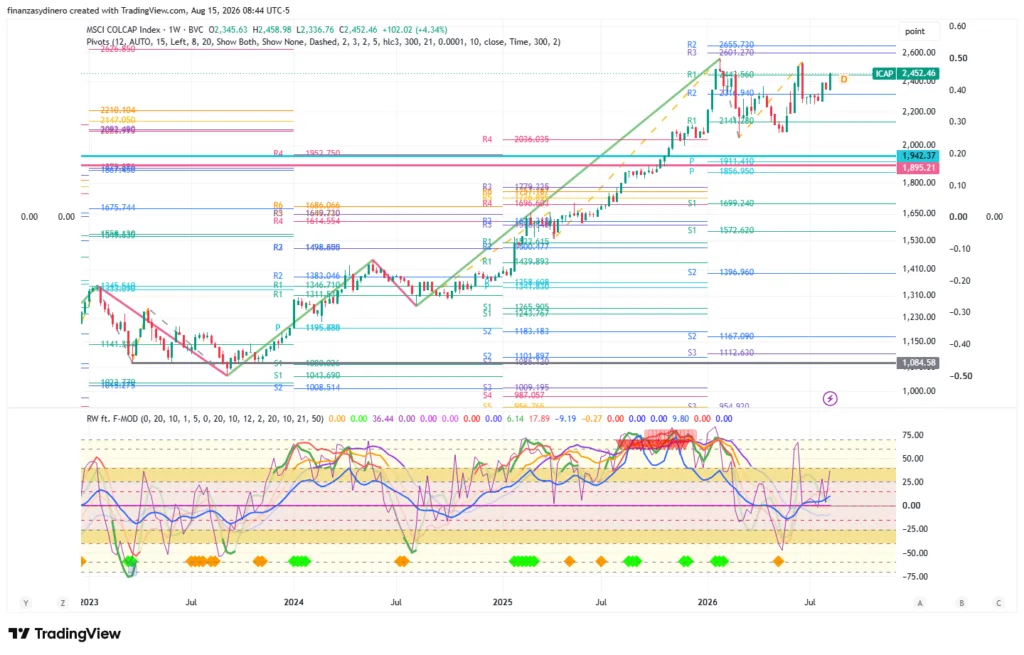Click the R3 2601.270 pivot label

[720, 53]
